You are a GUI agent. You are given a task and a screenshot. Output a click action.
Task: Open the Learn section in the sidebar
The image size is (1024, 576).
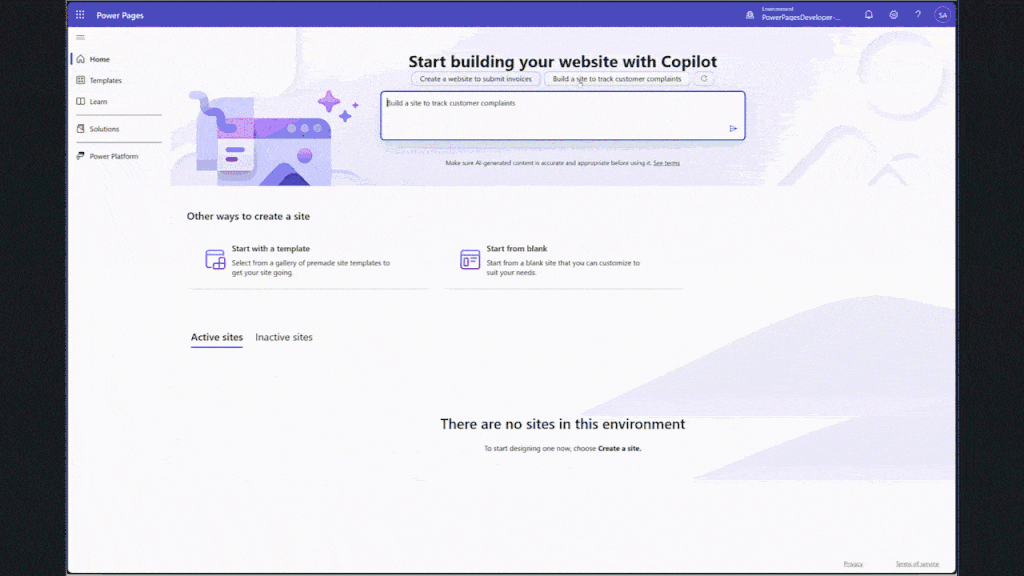click(x=97, y=101)
